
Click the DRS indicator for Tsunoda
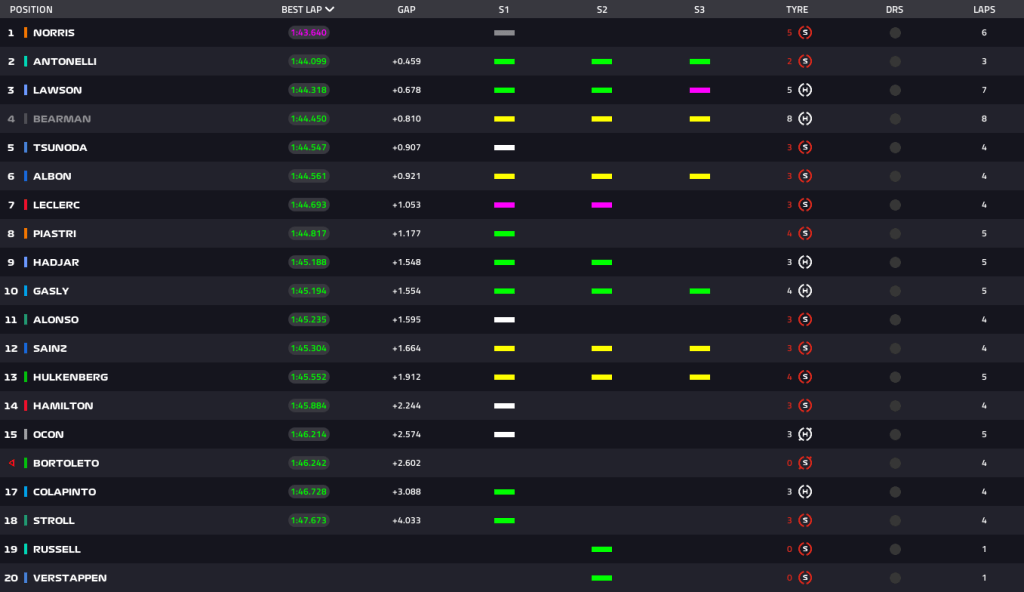895,148
